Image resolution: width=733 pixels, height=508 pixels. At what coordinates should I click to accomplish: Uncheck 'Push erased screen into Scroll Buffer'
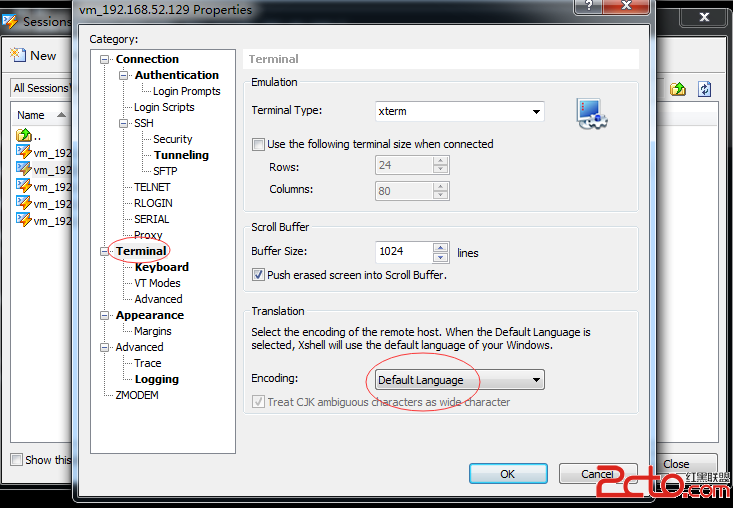click(258, 275)
